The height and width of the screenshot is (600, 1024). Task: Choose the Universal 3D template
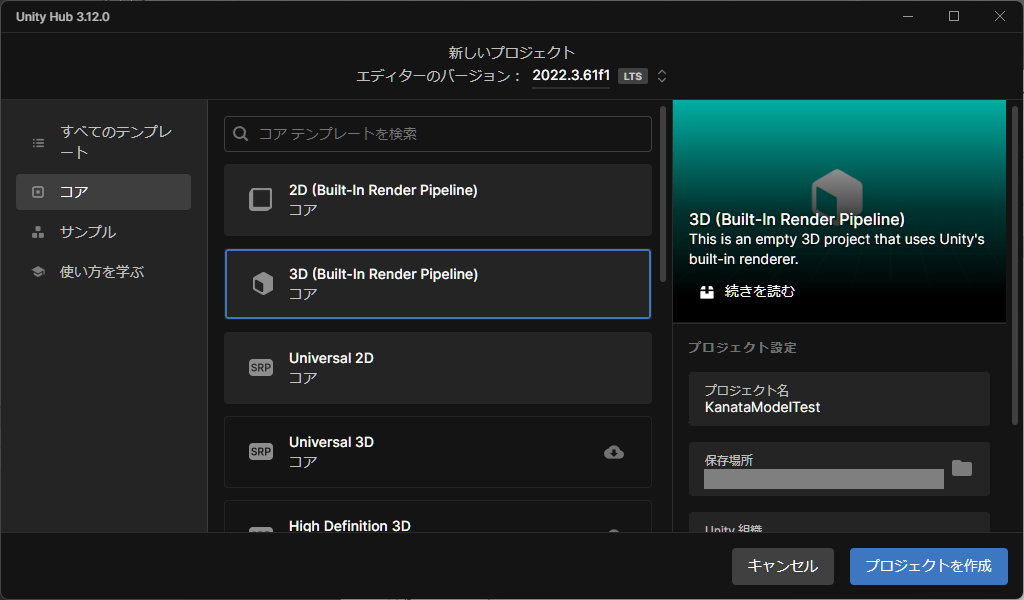pyautogui.click(x=438, y=452)
